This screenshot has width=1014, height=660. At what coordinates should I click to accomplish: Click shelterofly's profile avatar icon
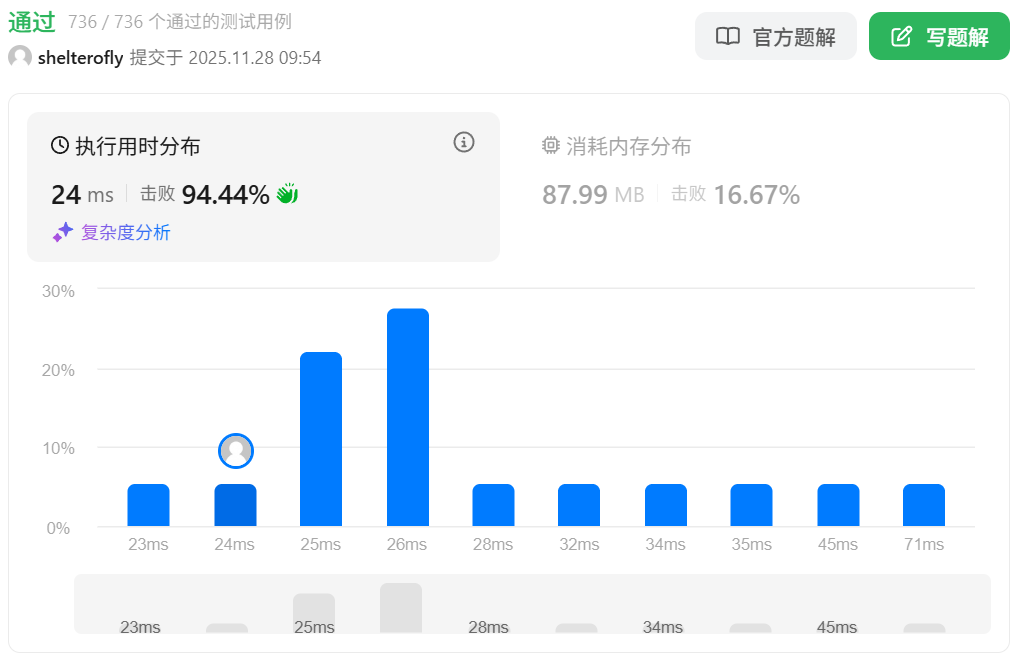(x=20, y=57)
